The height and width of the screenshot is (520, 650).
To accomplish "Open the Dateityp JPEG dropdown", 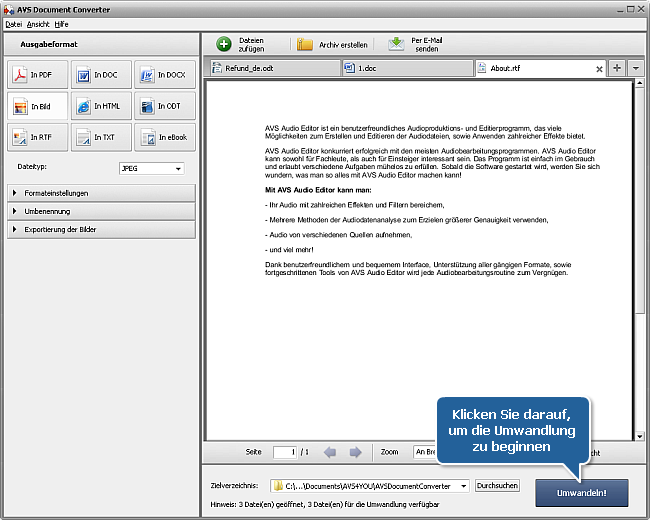I will (152, 168).
